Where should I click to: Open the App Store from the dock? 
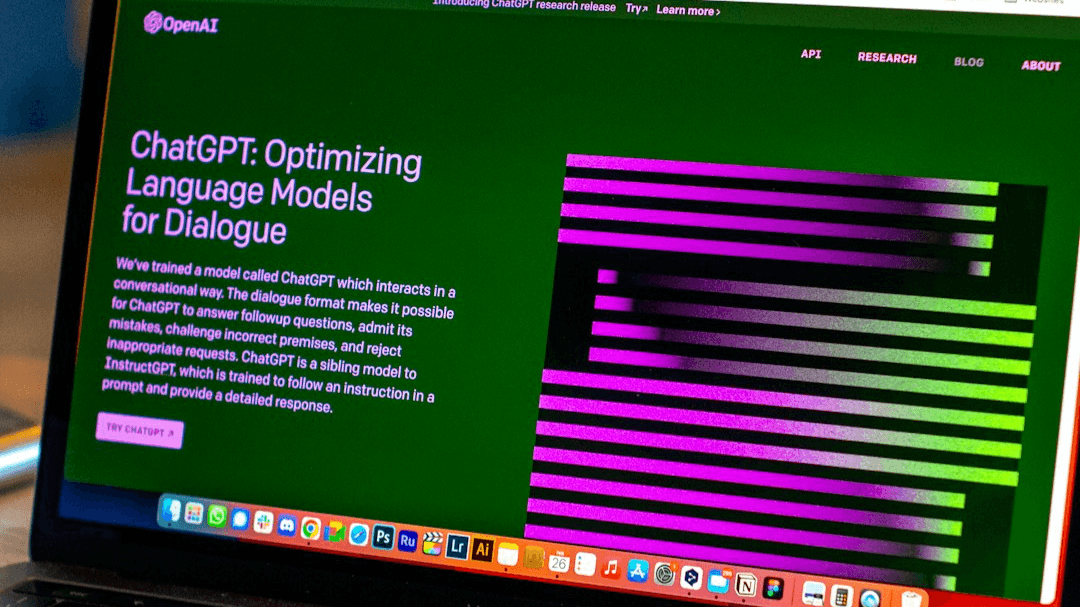tap(638, 571)
